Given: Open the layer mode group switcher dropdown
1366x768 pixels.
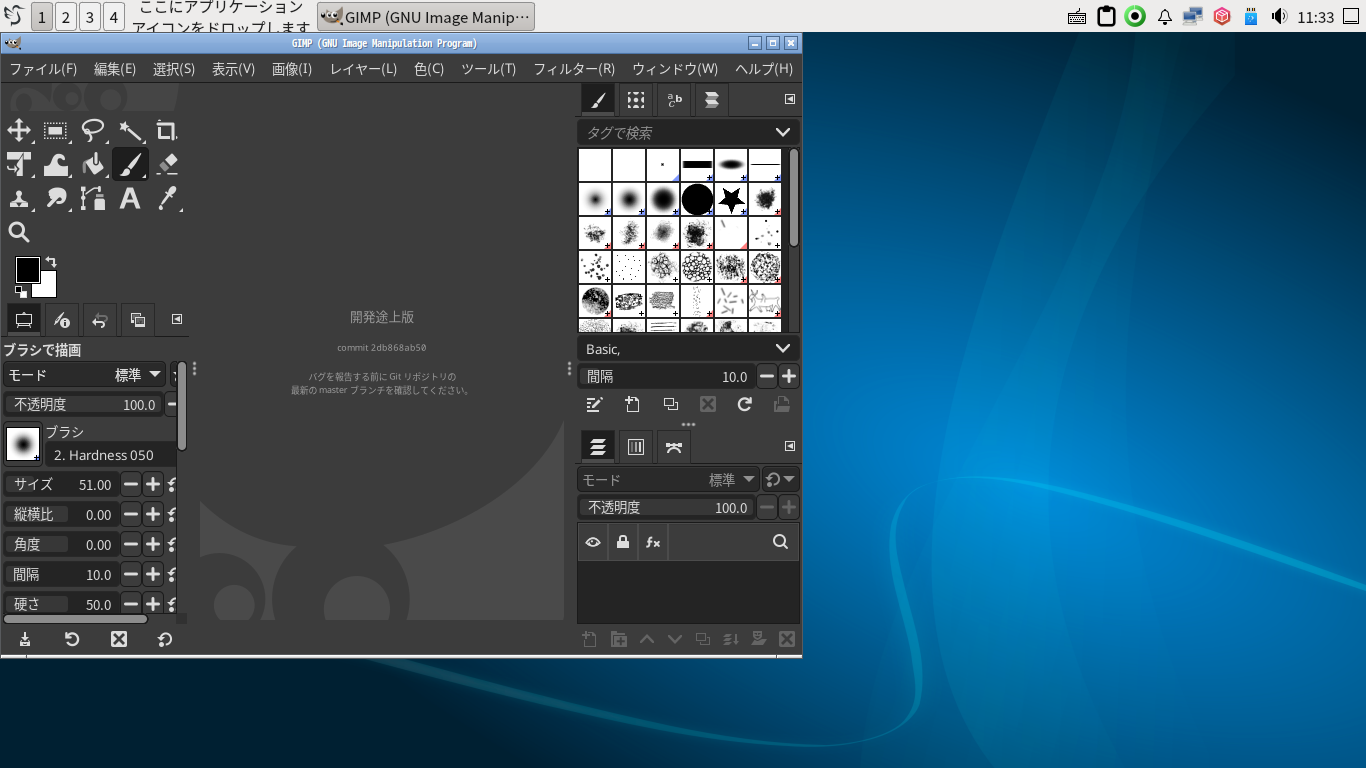Looking at the screenshot, I should (780, 480).
